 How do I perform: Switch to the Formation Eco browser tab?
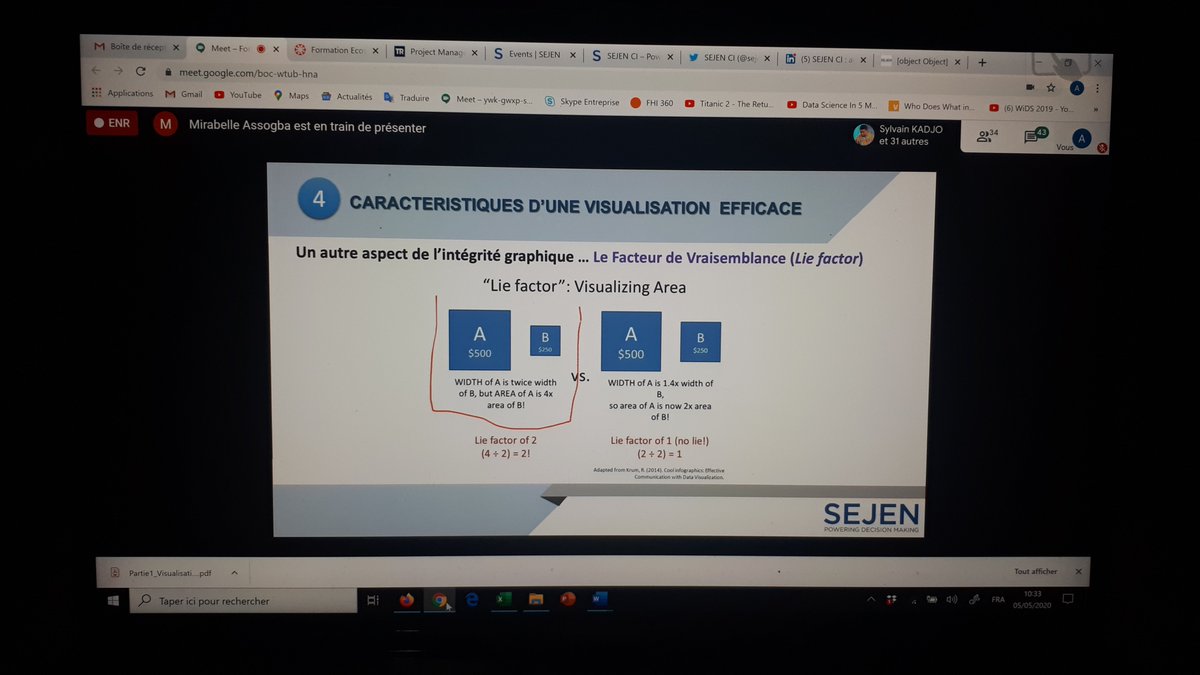pos(337,49)
